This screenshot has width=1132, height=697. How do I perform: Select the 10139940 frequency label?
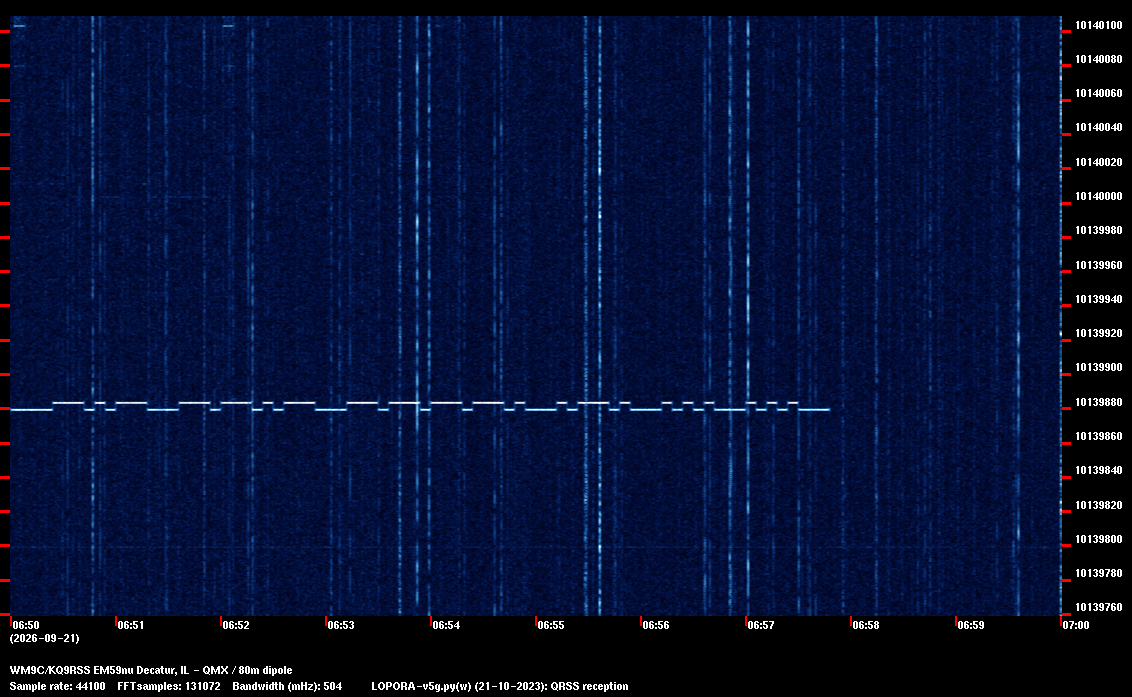(x=1099, y=299)
